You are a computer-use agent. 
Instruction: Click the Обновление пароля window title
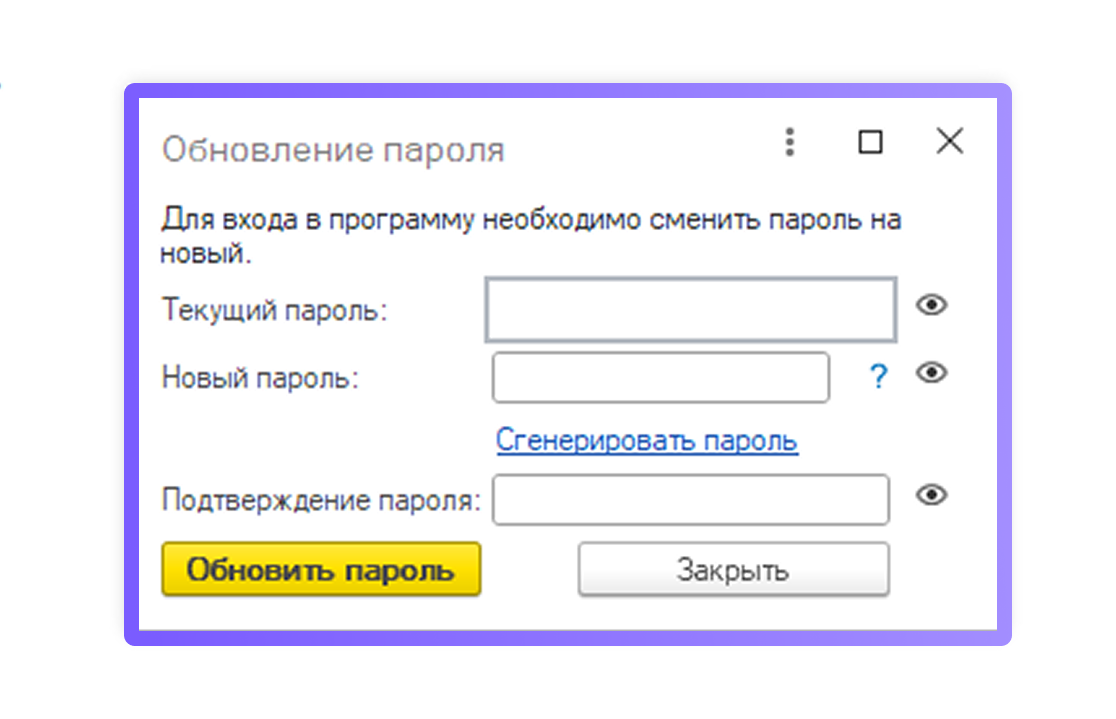pos(333,150)
